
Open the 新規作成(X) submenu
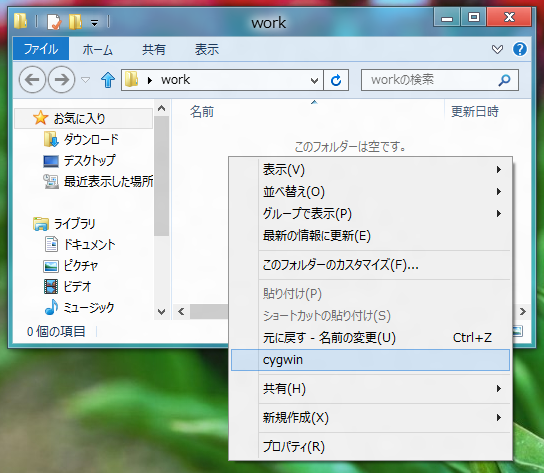point(371,417)
